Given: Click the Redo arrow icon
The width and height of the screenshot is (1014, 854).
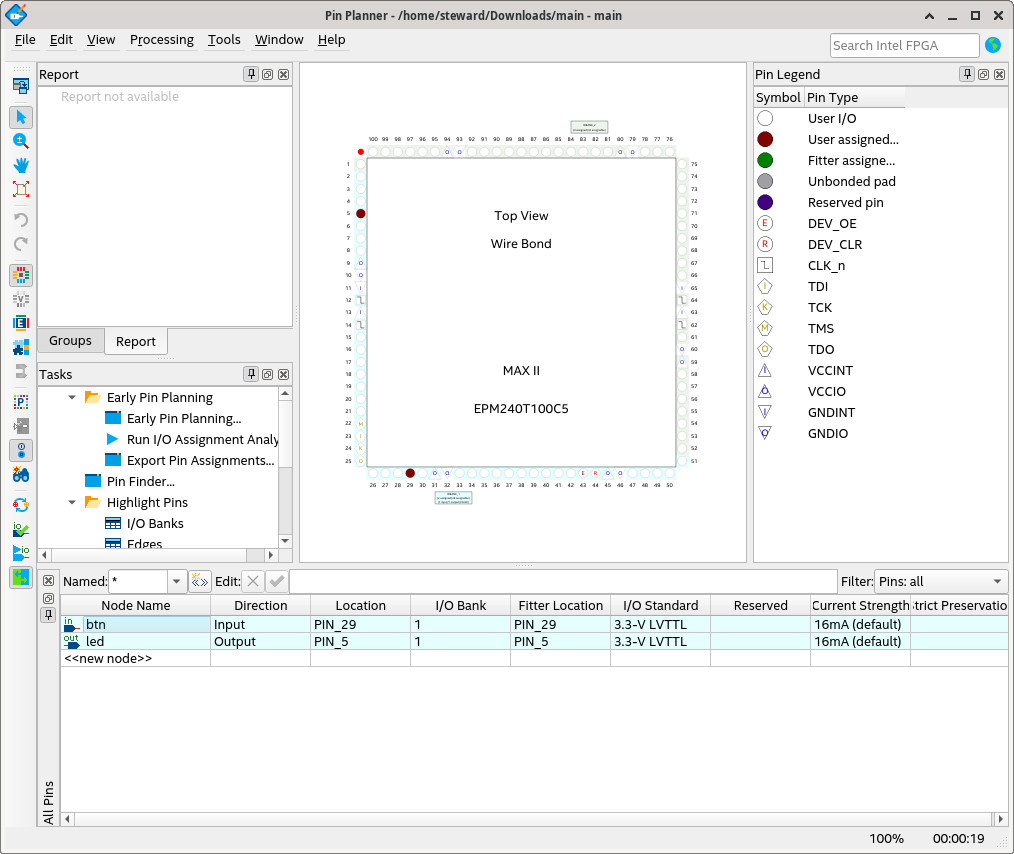Looking at the screenshot, I should tap(21, 244).
